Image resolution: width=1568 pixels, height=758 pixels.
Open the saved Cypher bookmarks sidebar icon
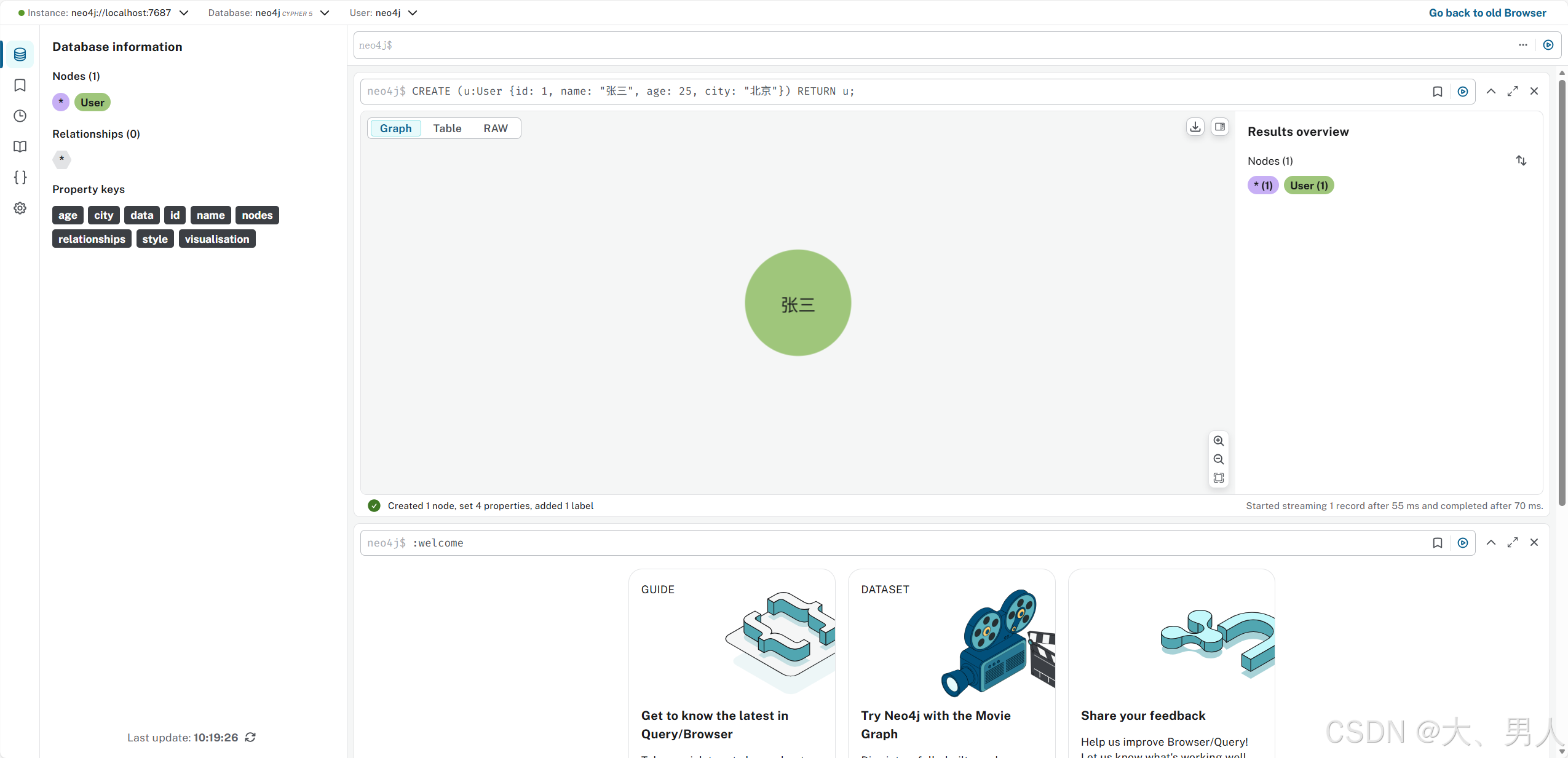click(x=20, y=85)
